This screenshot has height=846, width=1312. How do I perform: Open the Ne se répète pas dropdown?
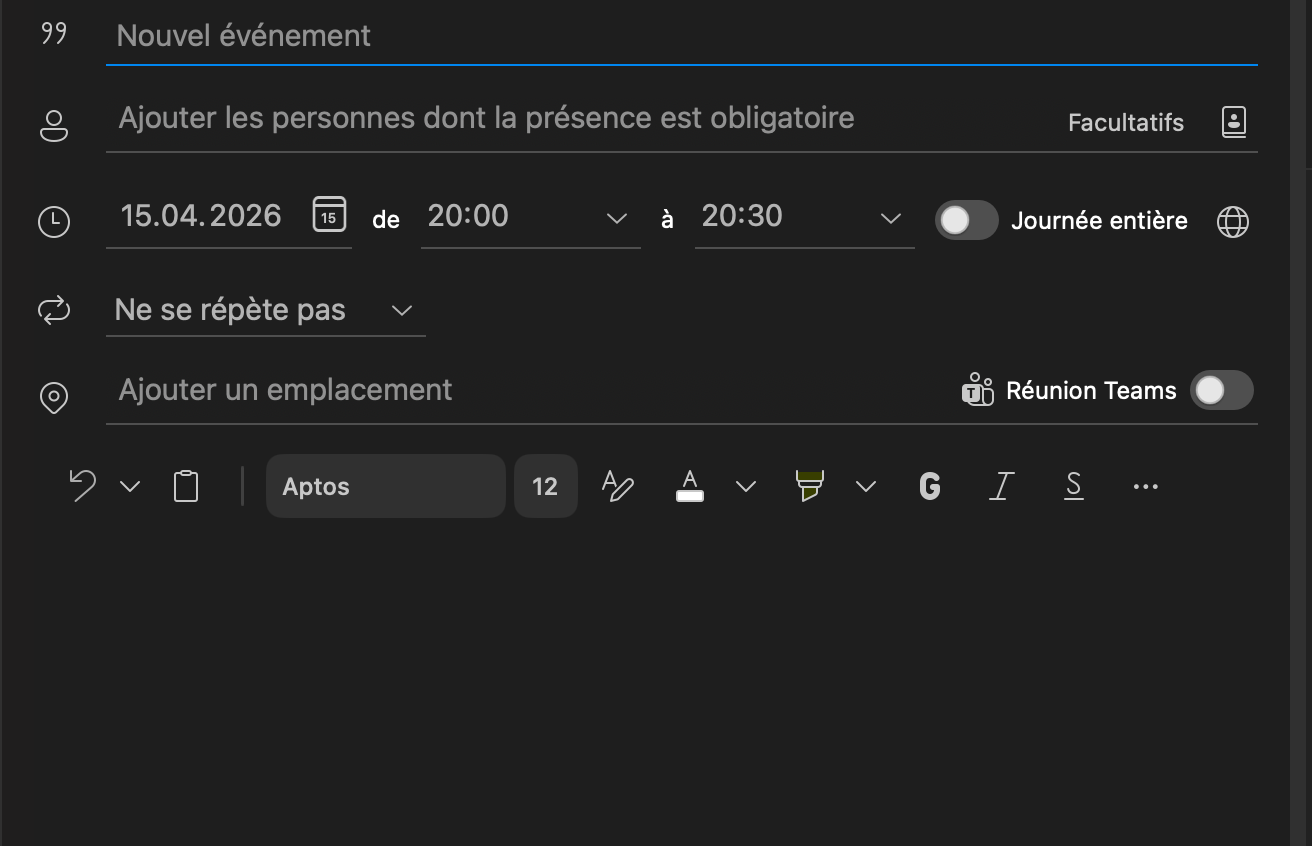[402, 310]
